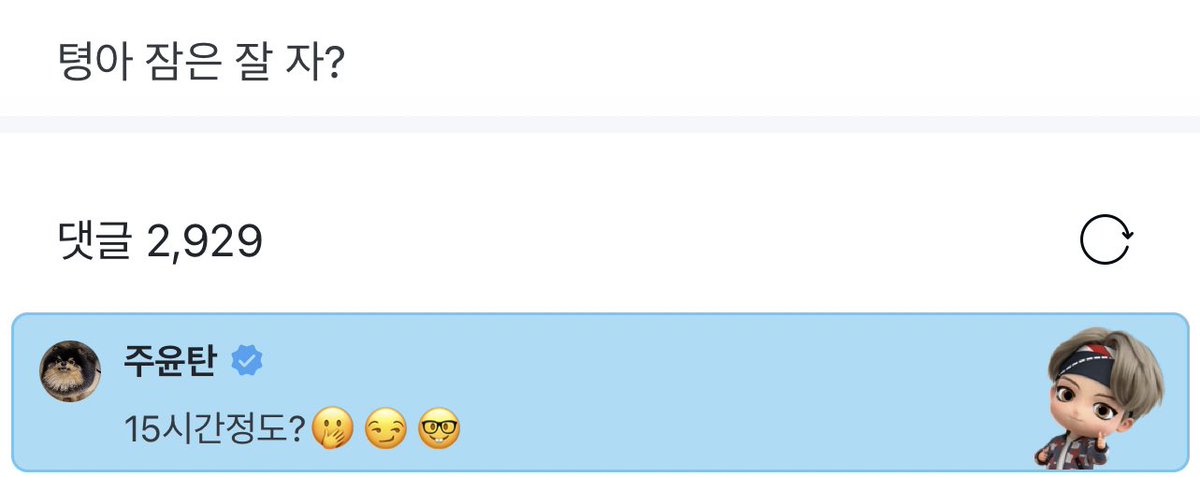1200x477 pixels.
Task: Open the dog profile picture of 주윤탄
Action: point(70,372)
